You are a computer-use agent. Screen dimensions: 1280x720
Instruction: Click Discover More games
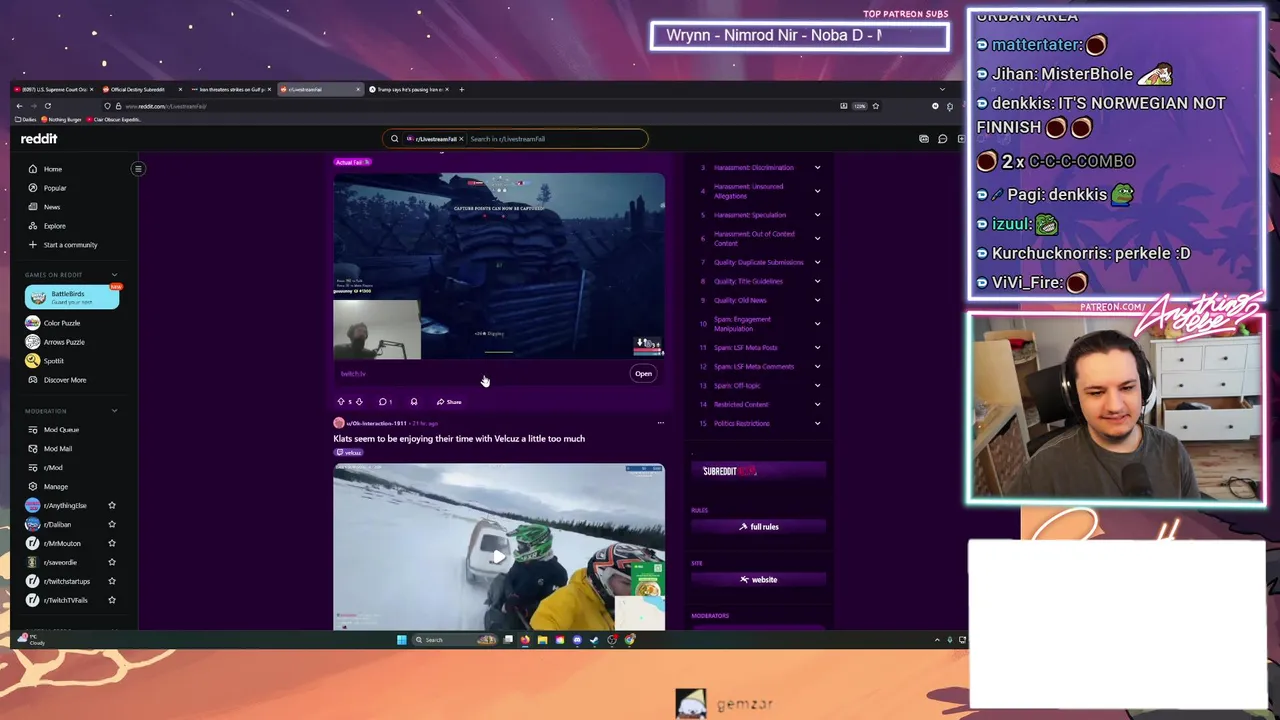point(64,380)
